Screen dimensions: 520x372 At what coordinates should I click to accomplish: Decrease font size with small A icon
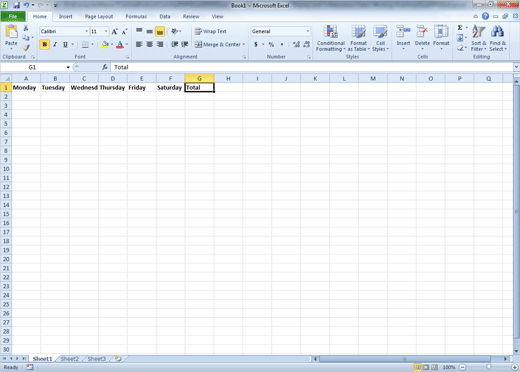[124, 32]
